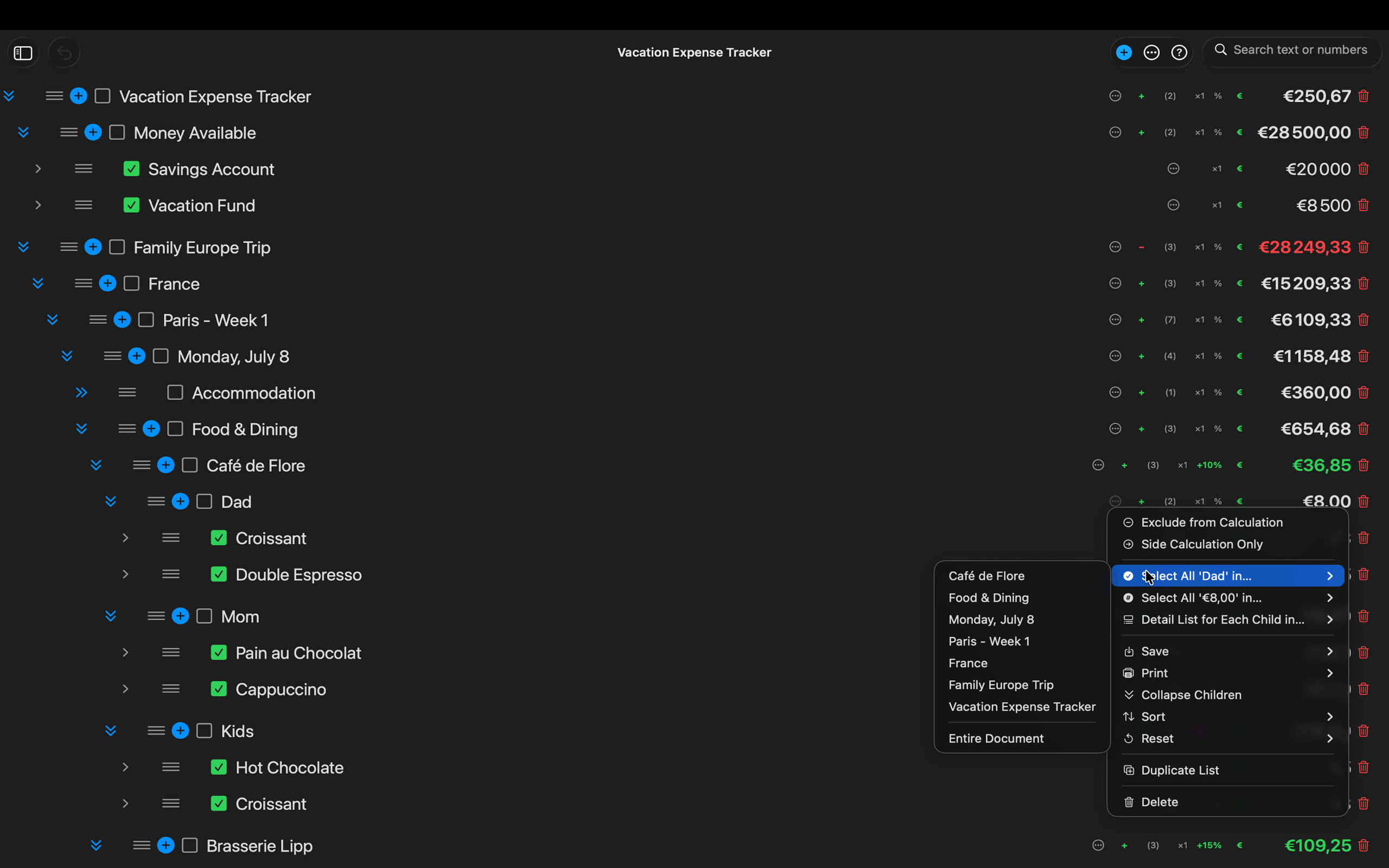The image size is (1389, 868).
Task: Click the +15% percentage on the Brasserie Lipp row
Action: [1209, 845]
